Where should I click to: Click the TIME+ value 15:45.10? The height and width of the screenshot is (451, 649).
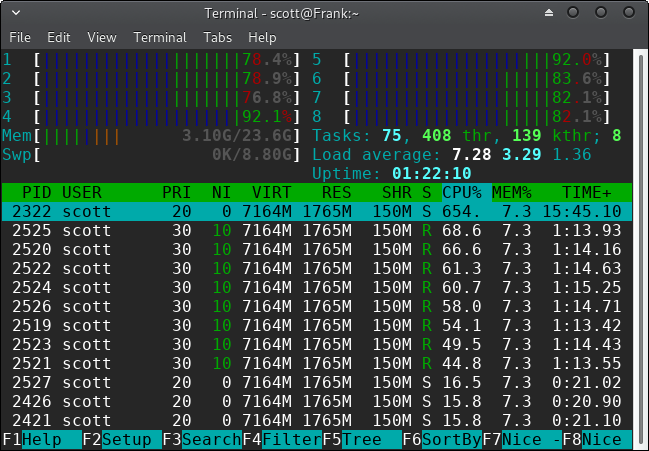click(x=582, y=211)
